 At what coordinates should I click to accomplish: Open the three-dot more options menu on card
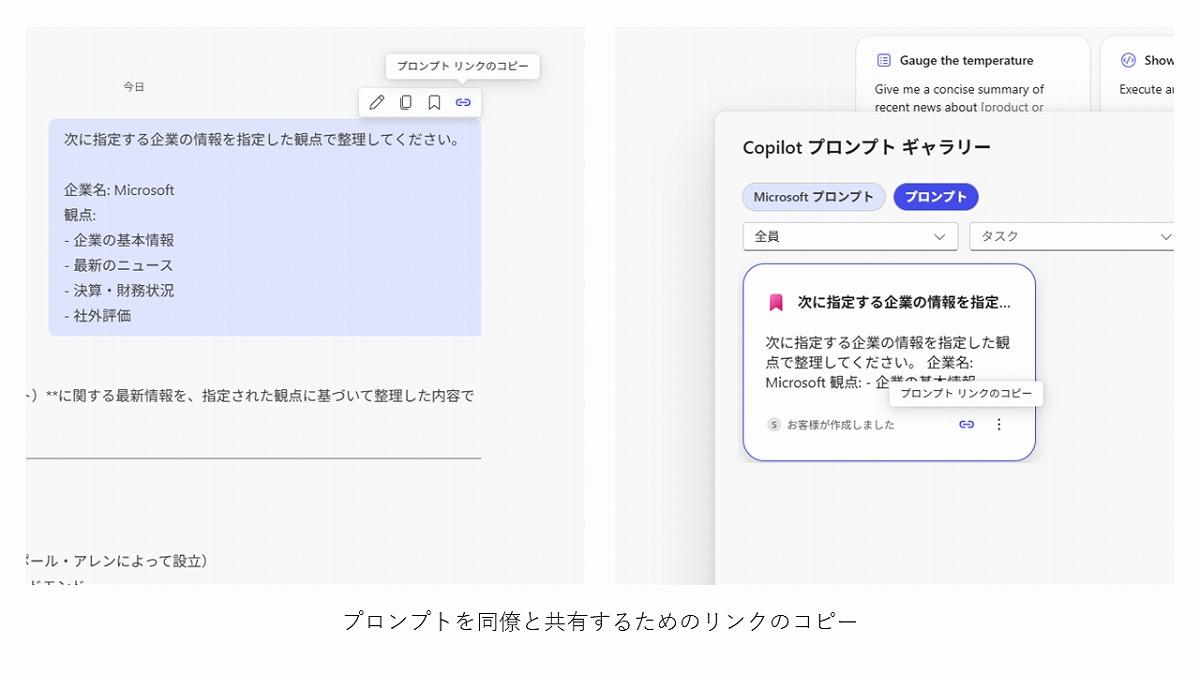(x=998, y=424)
